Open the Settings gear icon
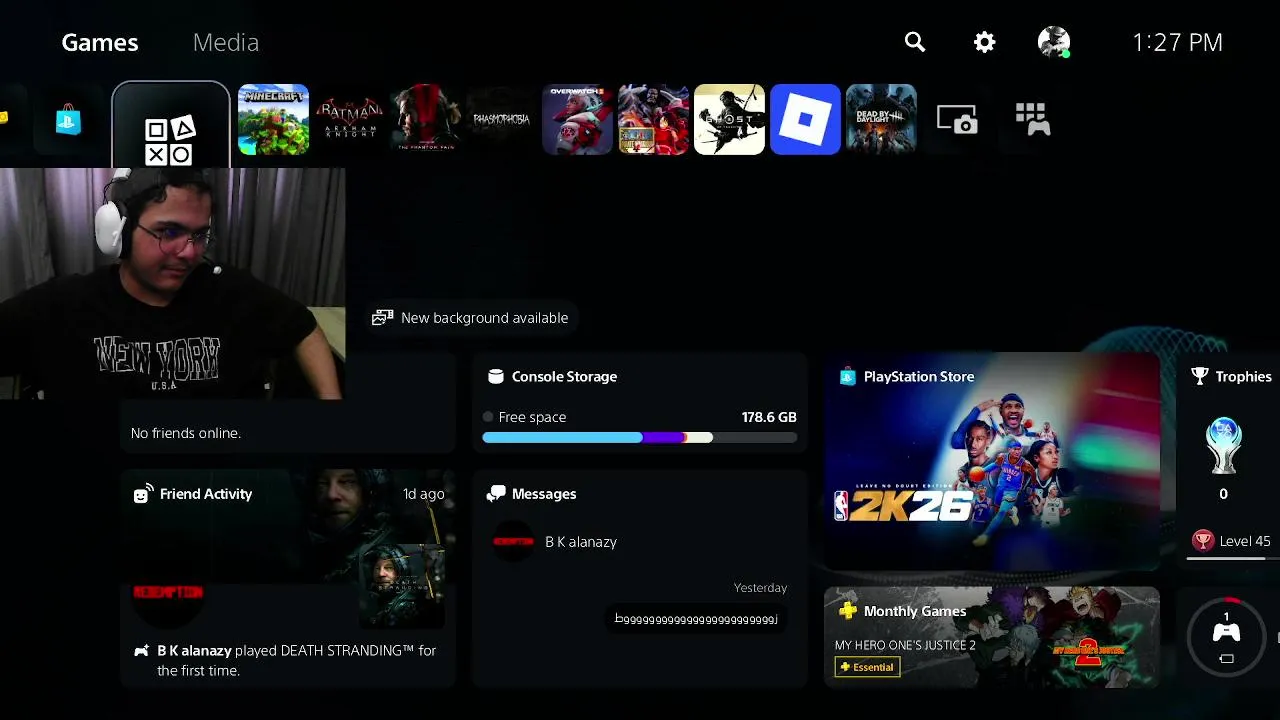This screenshot has width=1280, height=720. coord(985,42)
